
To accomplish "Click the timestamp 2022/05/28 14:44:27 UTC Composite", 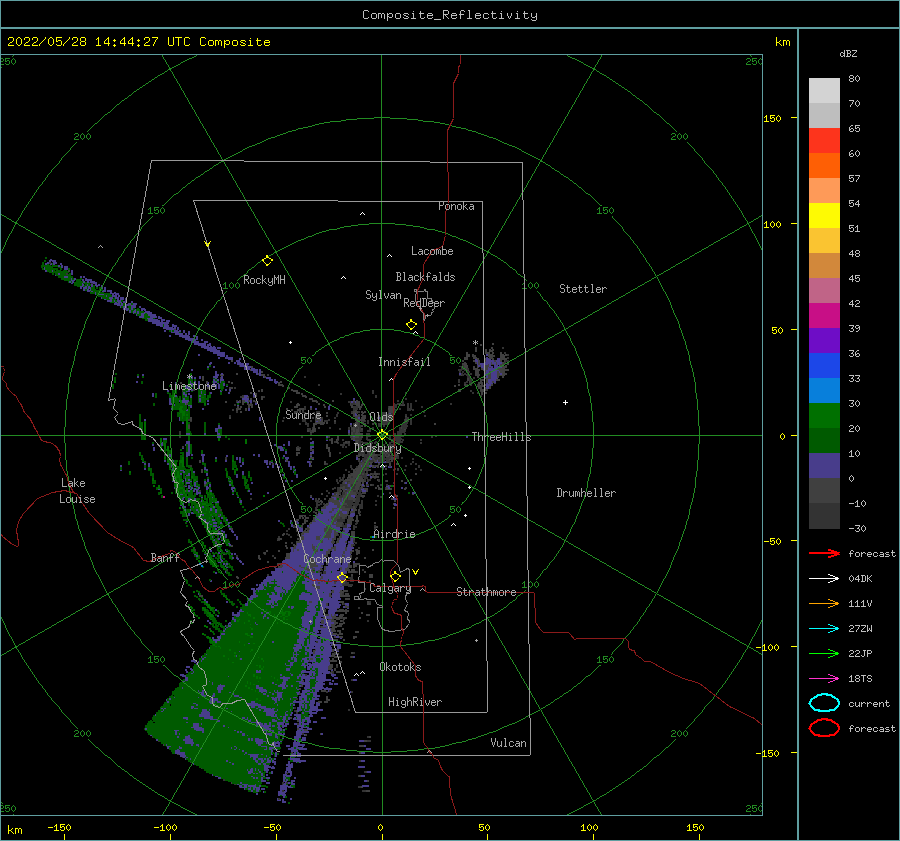I will click(x=138, y=42).
